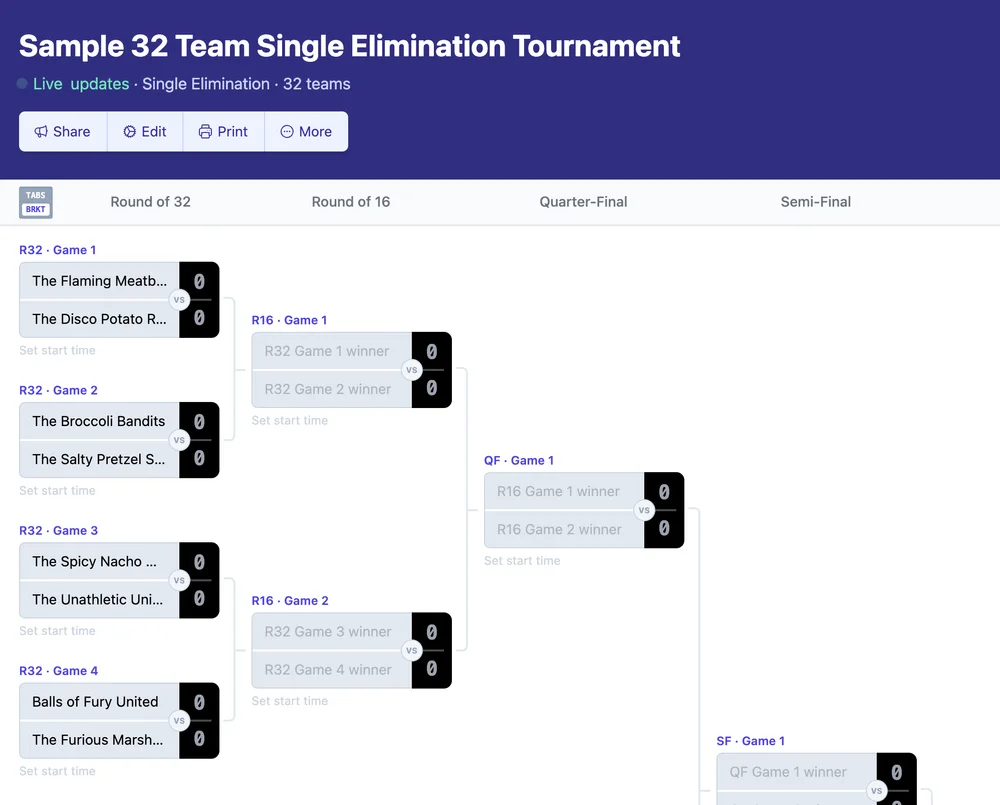Select the Semi-Final column header
Viewport: 1000px width, 805px height.
pos(815,202)
